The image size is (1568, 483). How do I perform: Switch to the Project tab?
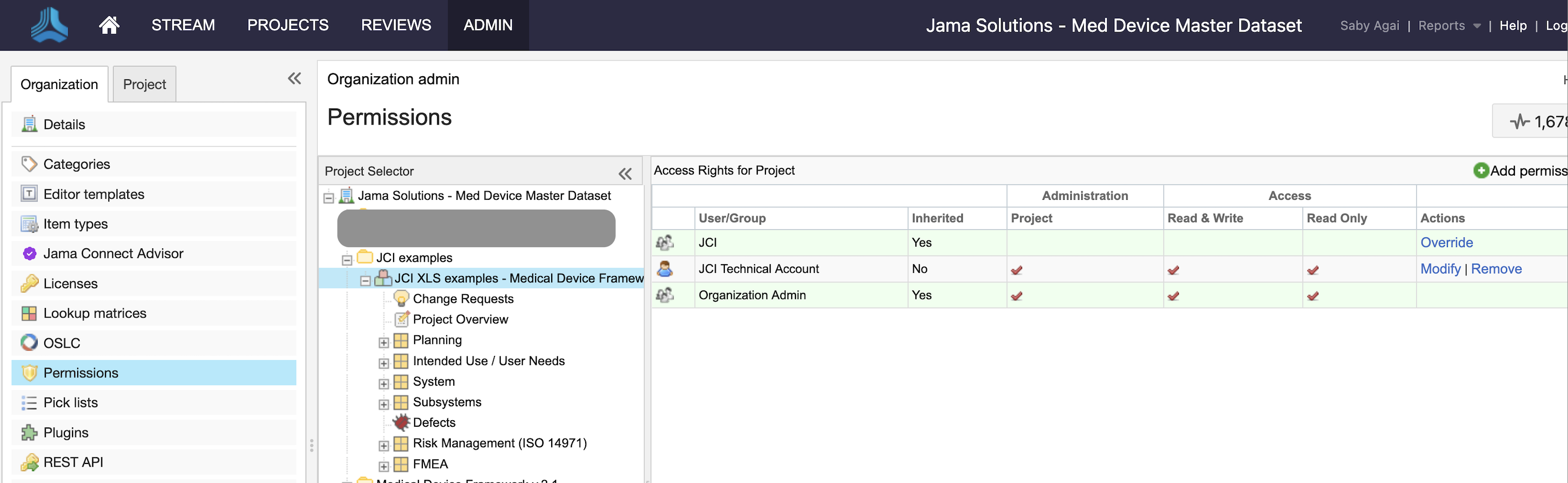click(x=144, y=84)
